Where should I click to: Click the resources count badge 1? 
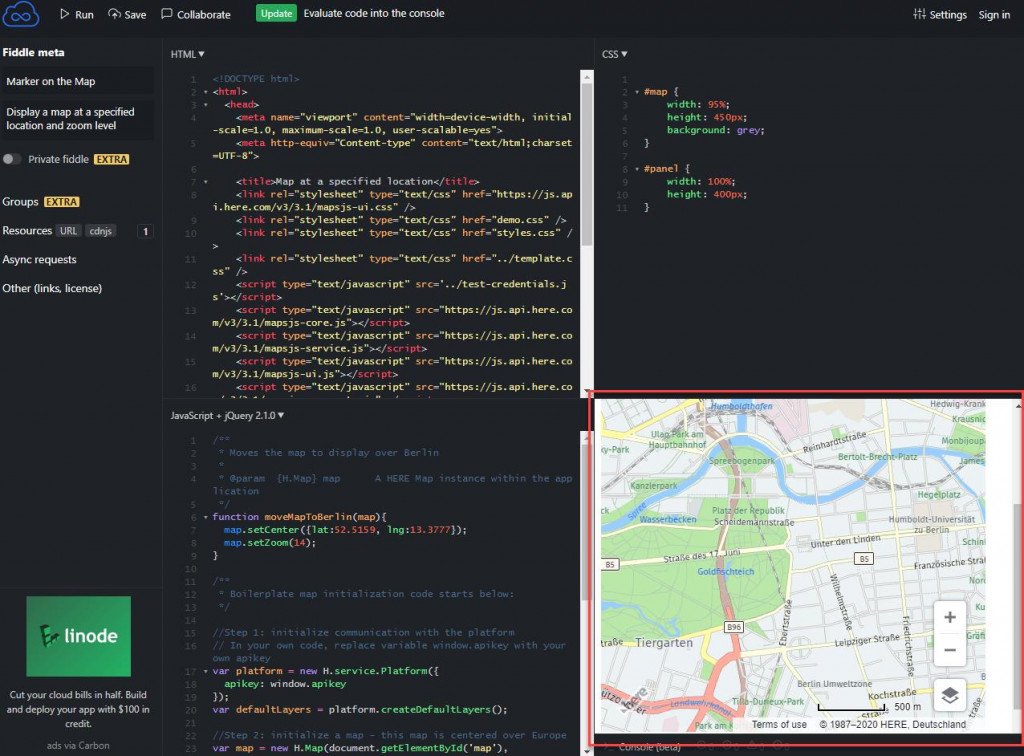145,231
